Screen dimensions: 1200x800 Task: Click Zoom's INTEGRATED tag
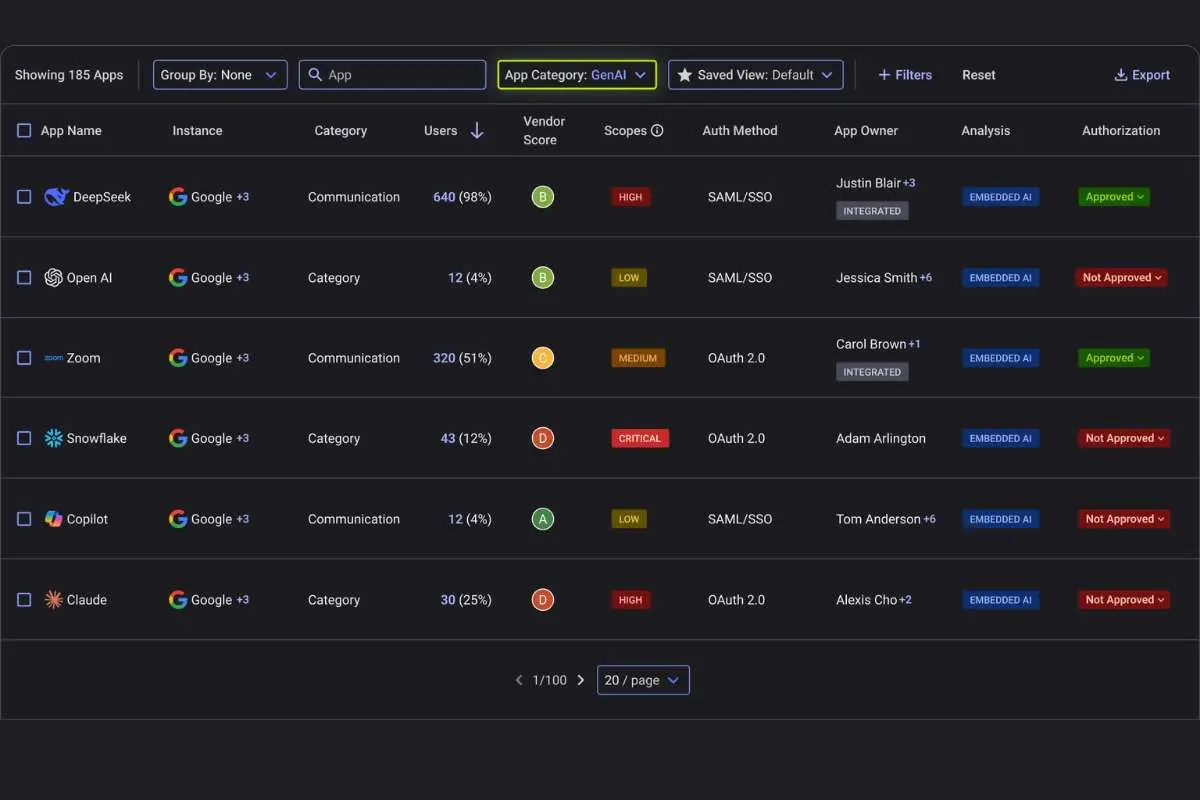pos(872,372)
